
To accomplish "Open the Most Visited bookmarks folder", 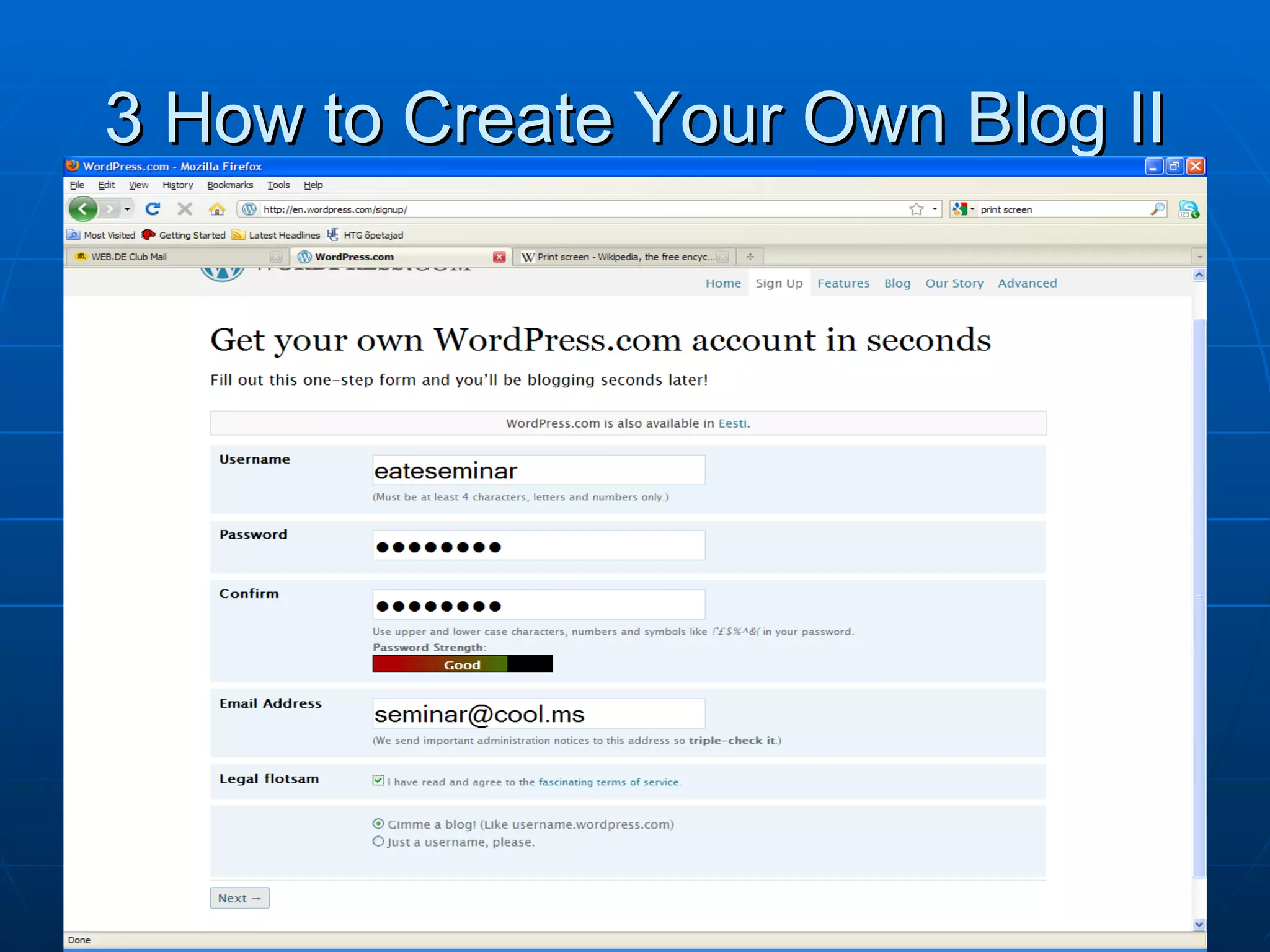I will click(x=101, y=235).
